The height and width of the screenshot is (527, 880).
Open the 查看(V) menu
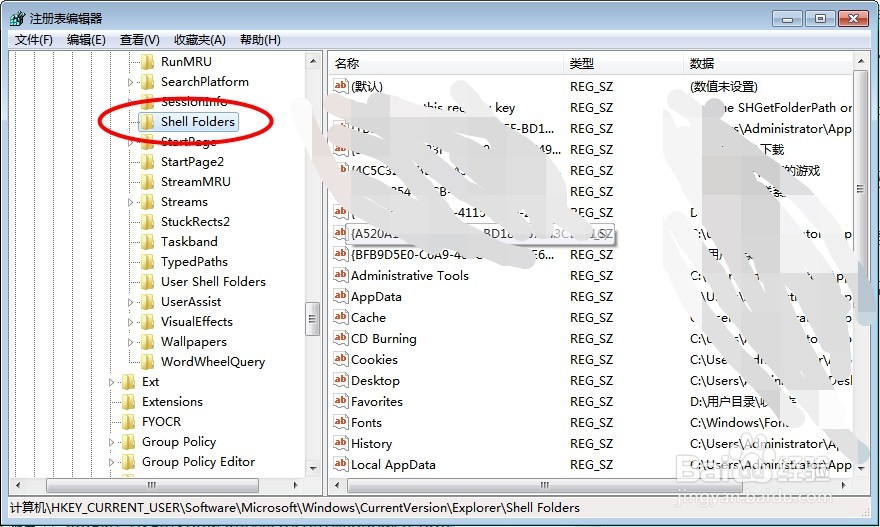point(139,40)
